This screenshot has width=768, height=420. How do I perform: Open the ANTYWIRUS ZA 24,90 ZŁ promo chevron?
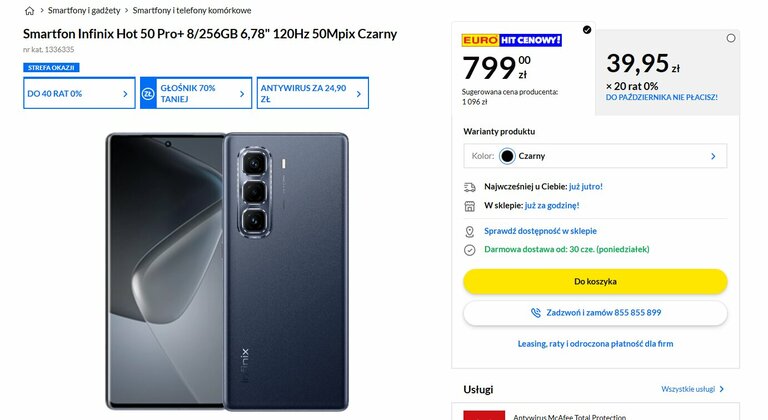[359, 94]
